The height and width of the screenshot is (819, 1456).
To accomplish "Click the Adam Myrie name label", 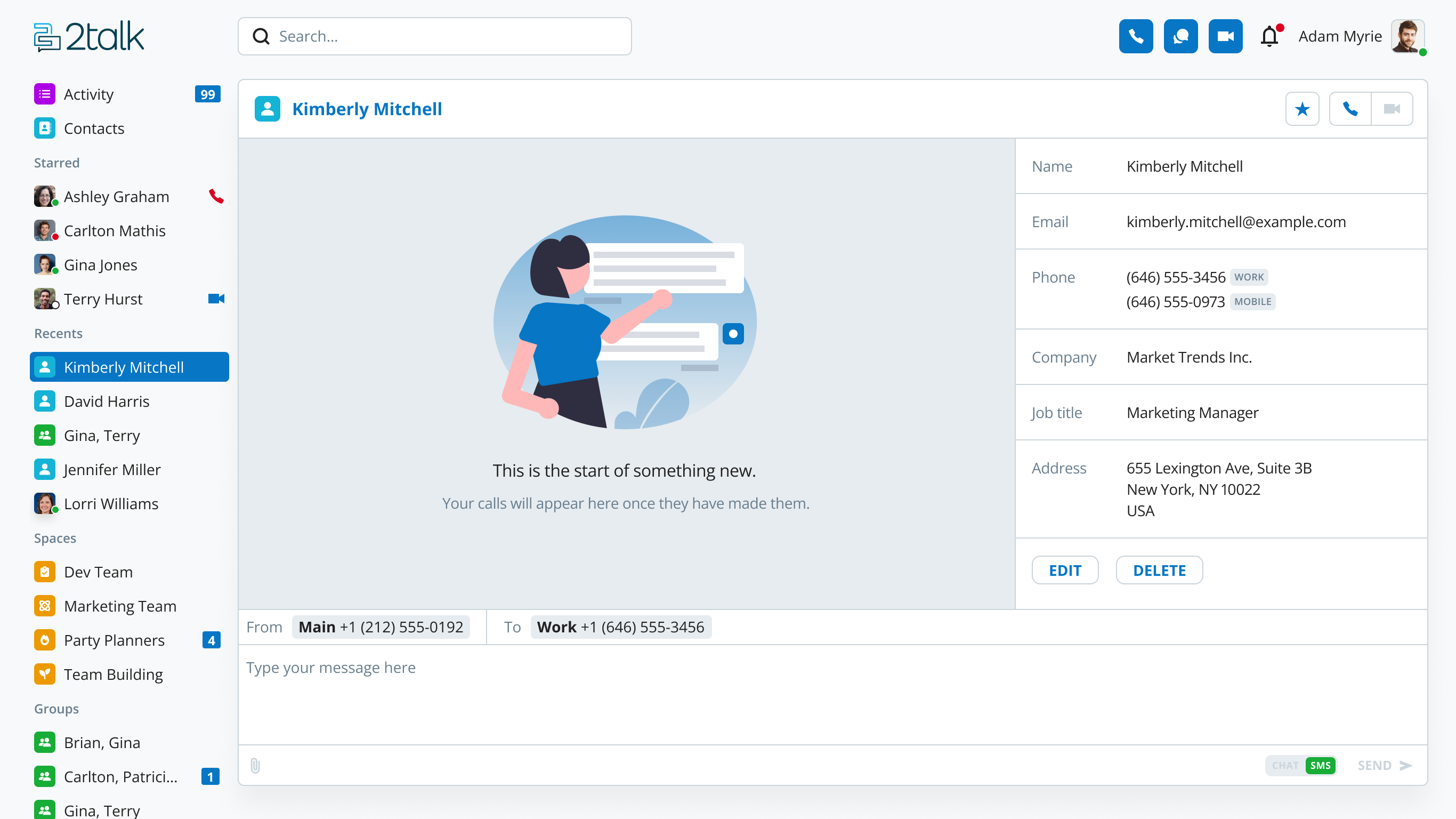I will click(x=1340, y=36).
